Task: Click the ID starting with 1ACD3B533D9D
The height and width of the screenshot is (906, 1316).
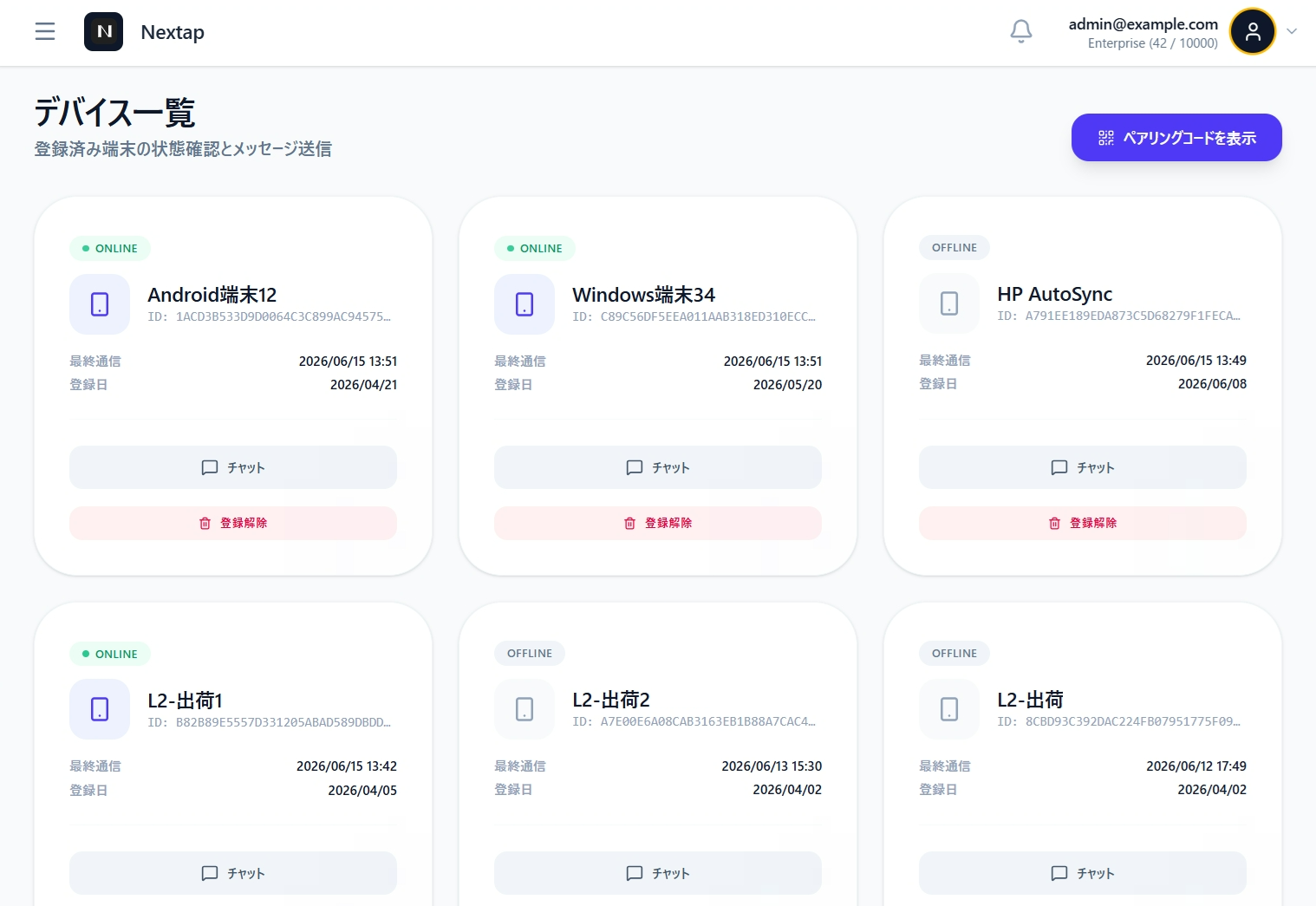Action: point(270,316)
